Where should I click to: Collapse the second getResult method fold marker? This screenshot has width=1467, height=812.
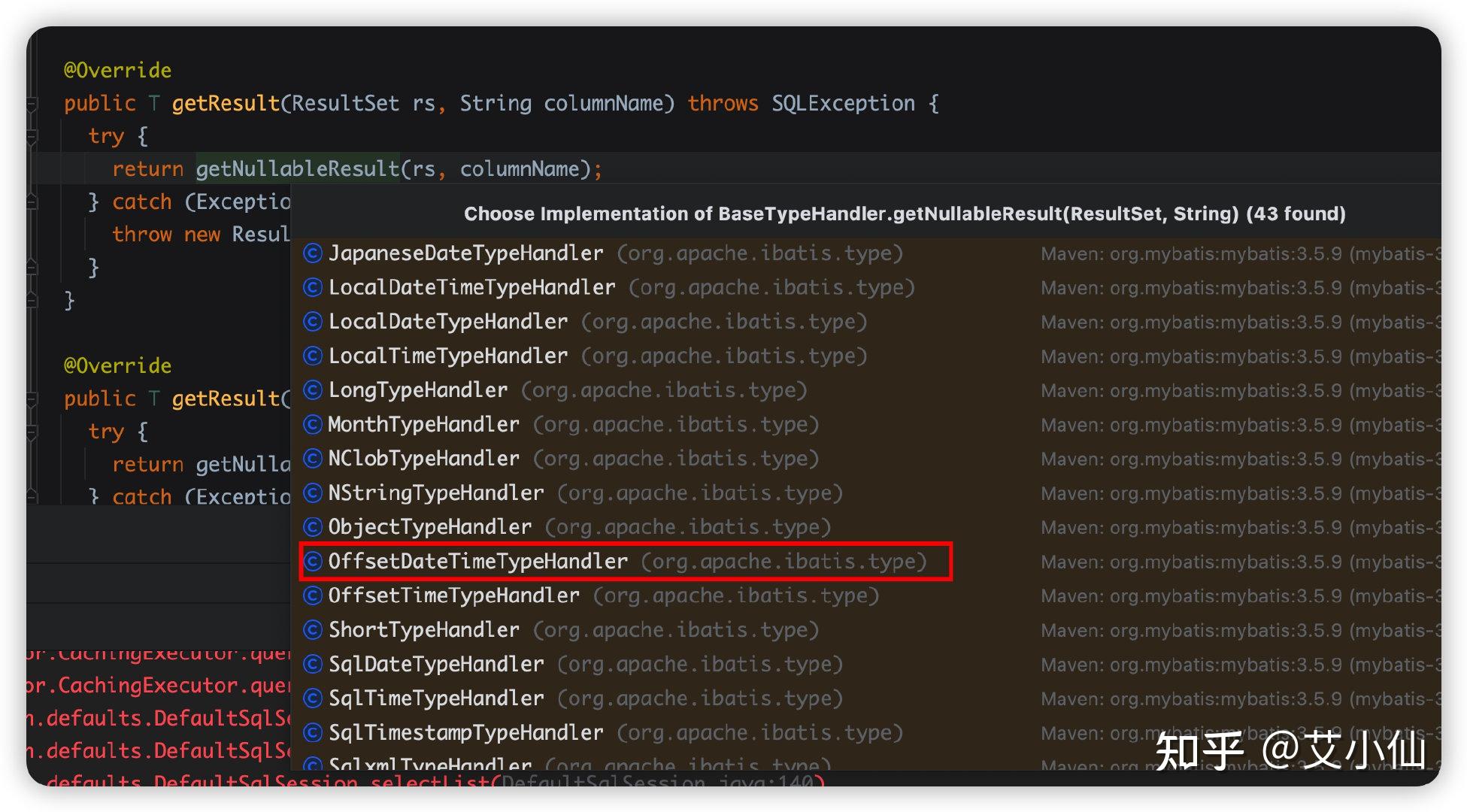click(x=32, y=399)
